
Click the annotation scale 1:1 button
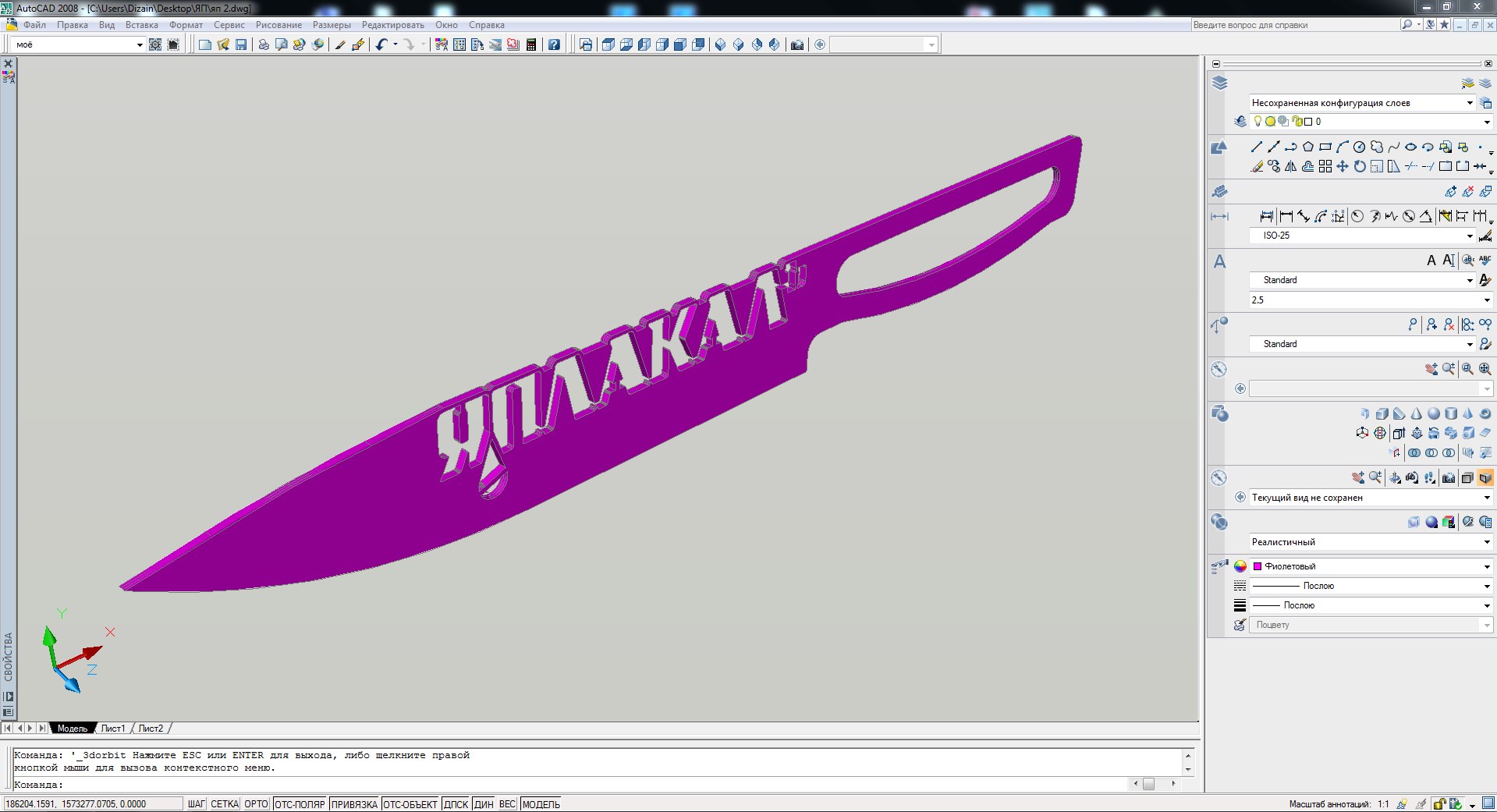[1383, 804]
